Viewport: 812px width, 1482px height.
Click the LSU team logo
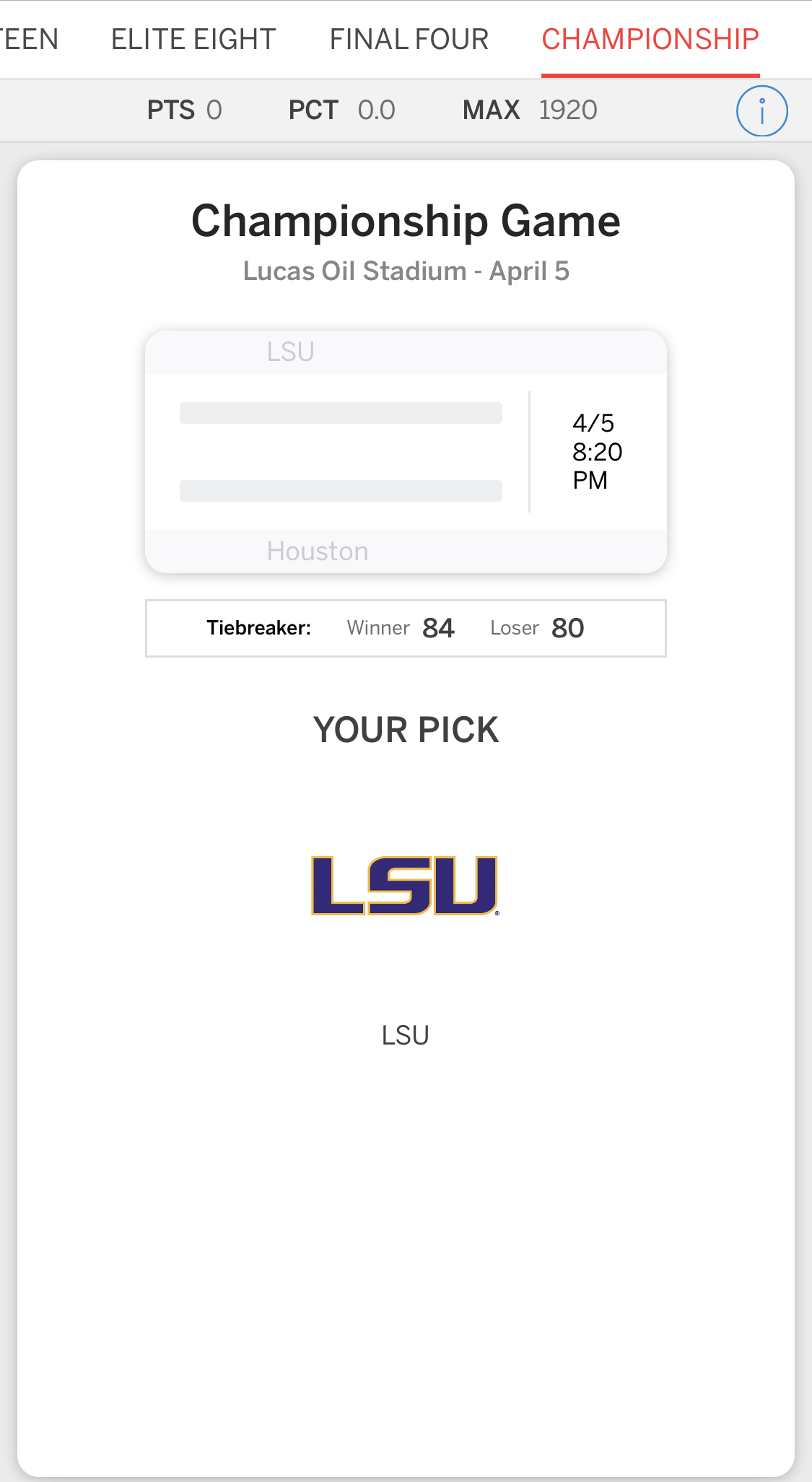click(405, 886)
